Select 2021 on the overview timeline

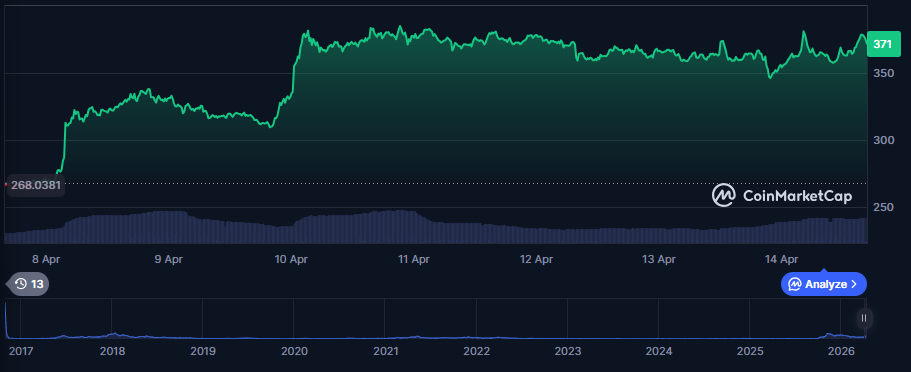[x=386, y=351]
